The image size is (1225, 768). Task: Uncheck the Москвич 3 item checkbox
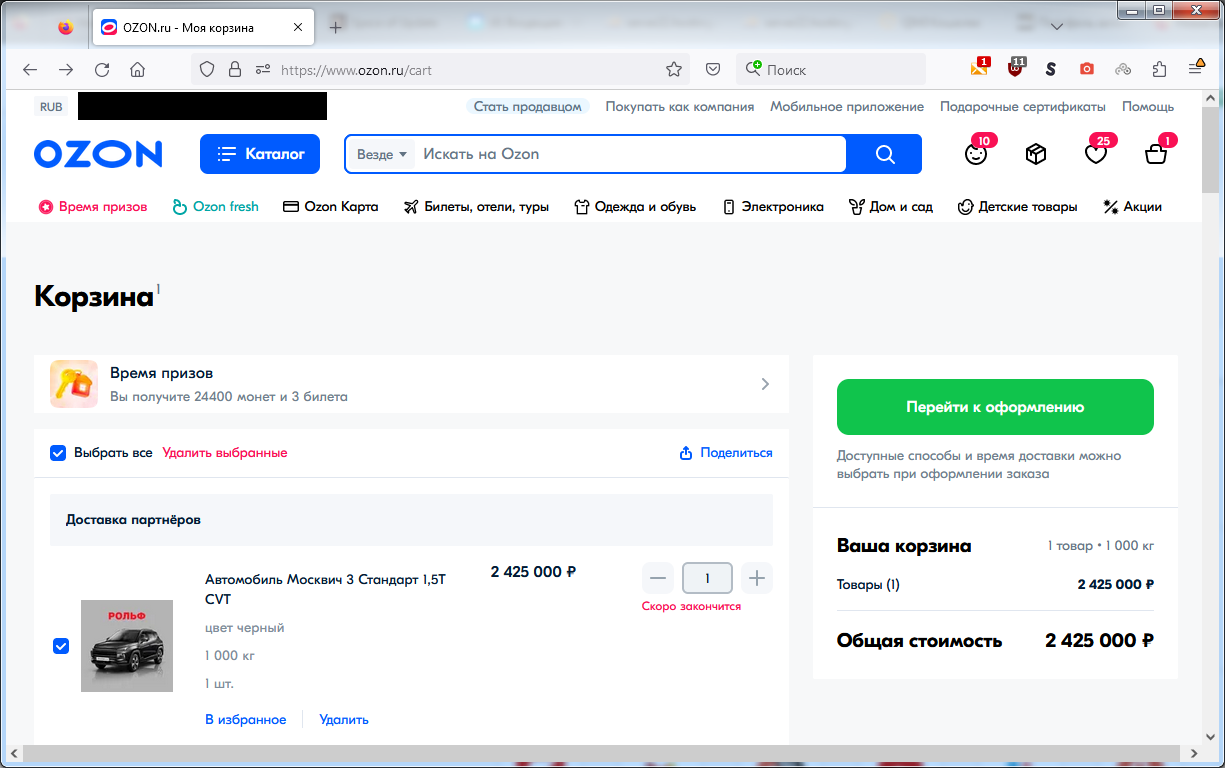click(61, 646)
